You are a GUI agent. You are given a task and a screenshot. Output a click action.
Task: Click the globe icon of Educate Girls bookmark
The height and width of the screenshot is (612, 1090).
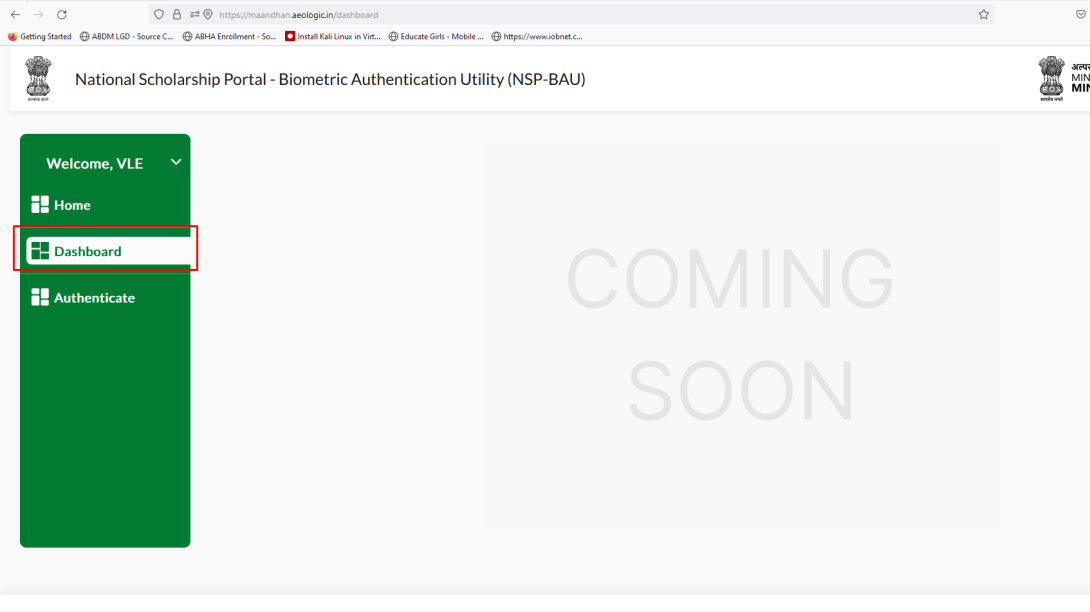[393, 36]
